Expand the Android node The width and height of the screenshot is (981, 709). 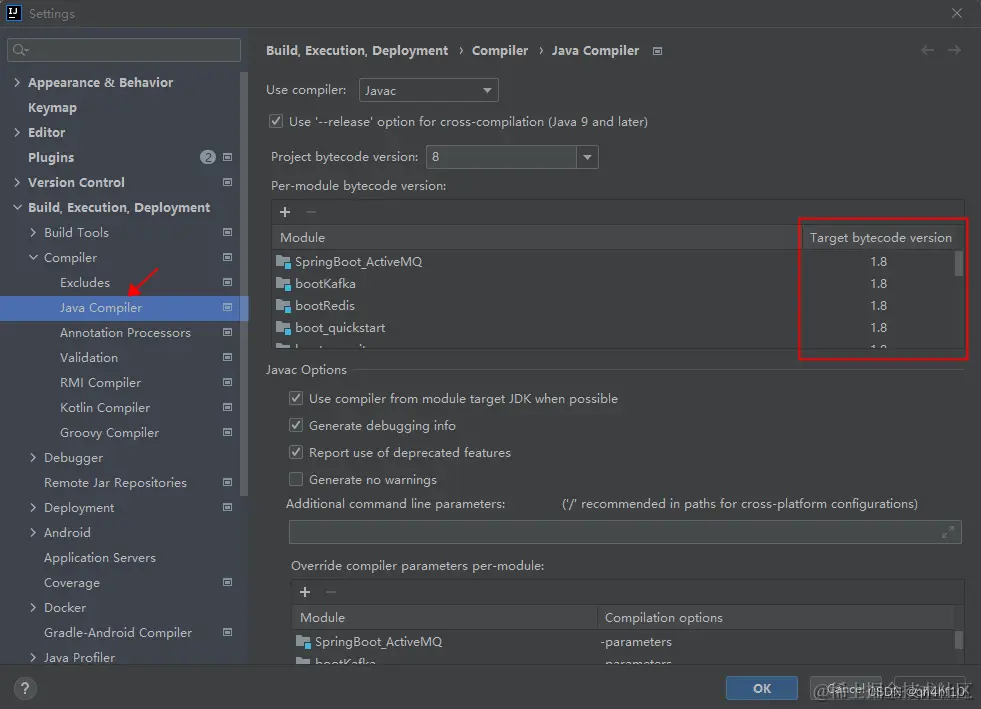click(33, 533)
